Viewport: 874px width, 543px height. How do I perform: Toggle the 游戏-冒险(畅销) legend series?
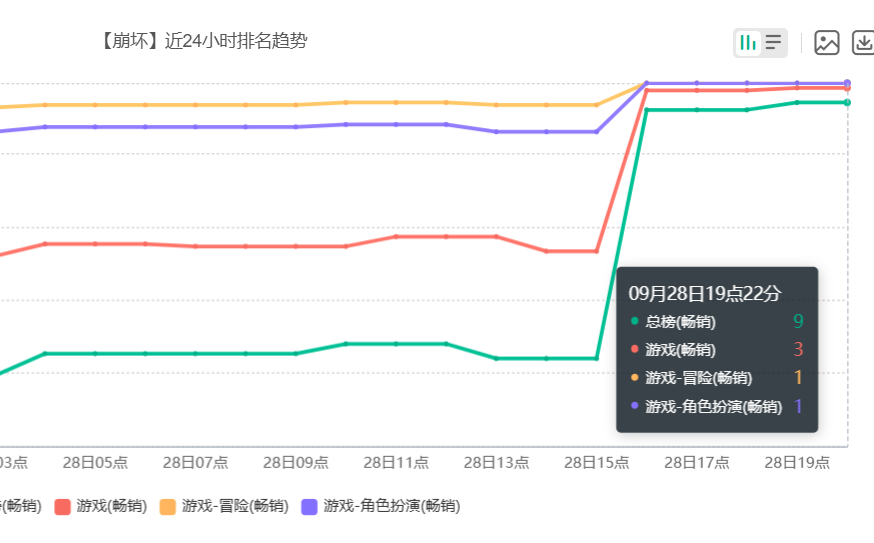(x=224, y=506)
